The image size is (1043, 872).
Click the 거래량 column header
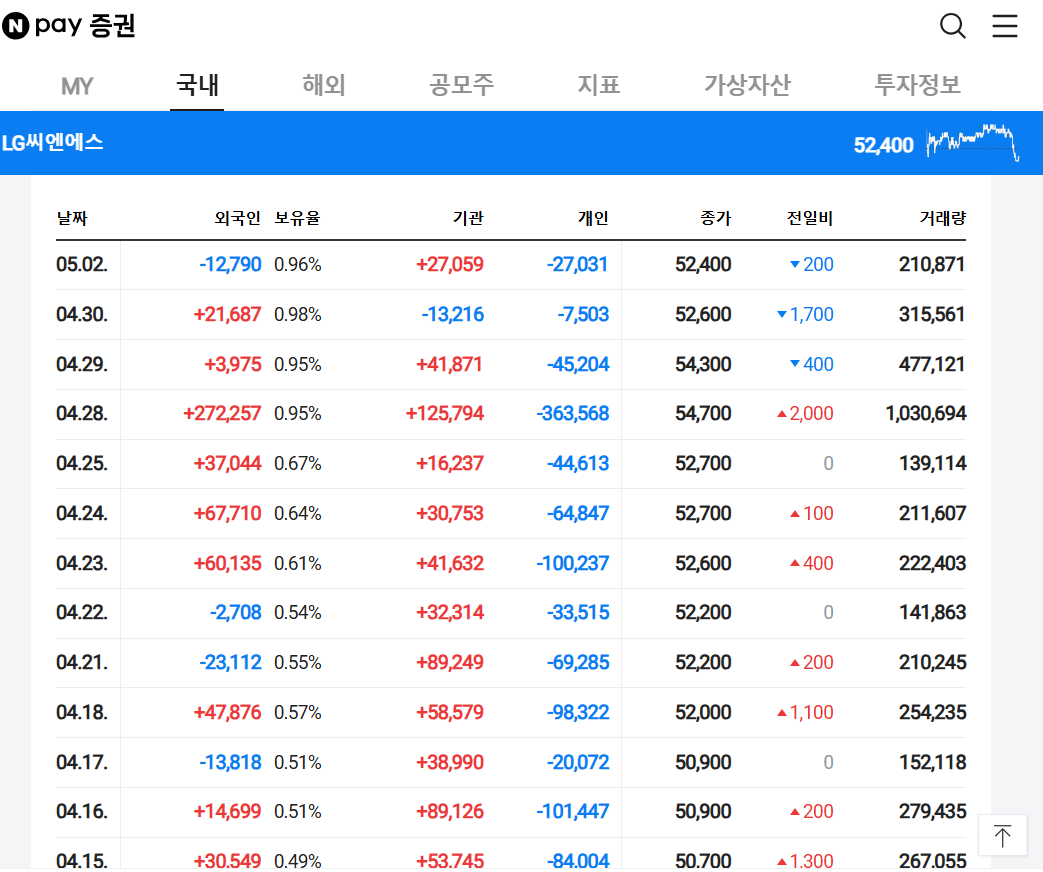pos(943,218)
